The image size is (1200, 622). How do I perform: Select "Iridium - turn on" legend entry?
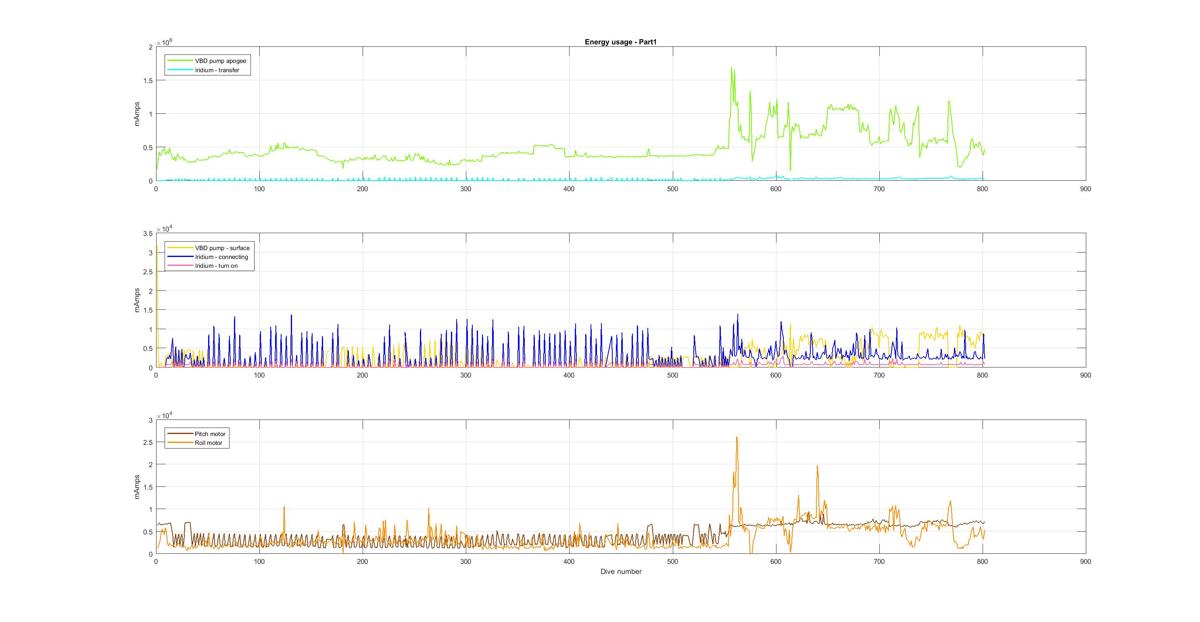pos(218,265)
